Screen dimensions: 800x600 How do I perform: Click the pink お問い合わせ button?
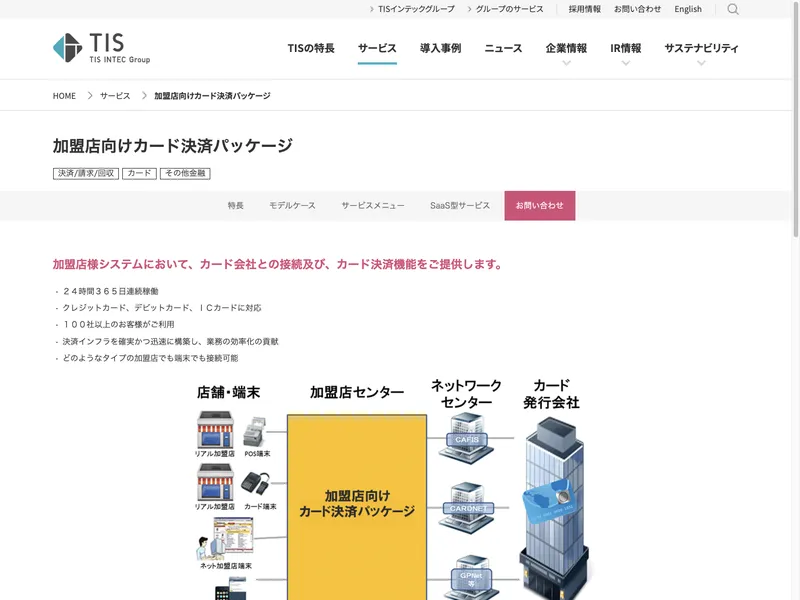[540, 205]
